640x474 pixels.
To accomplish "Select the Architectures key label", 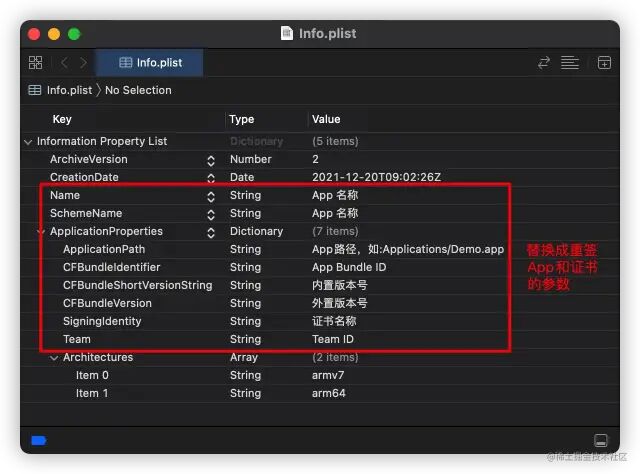I will tap(98, 357).
